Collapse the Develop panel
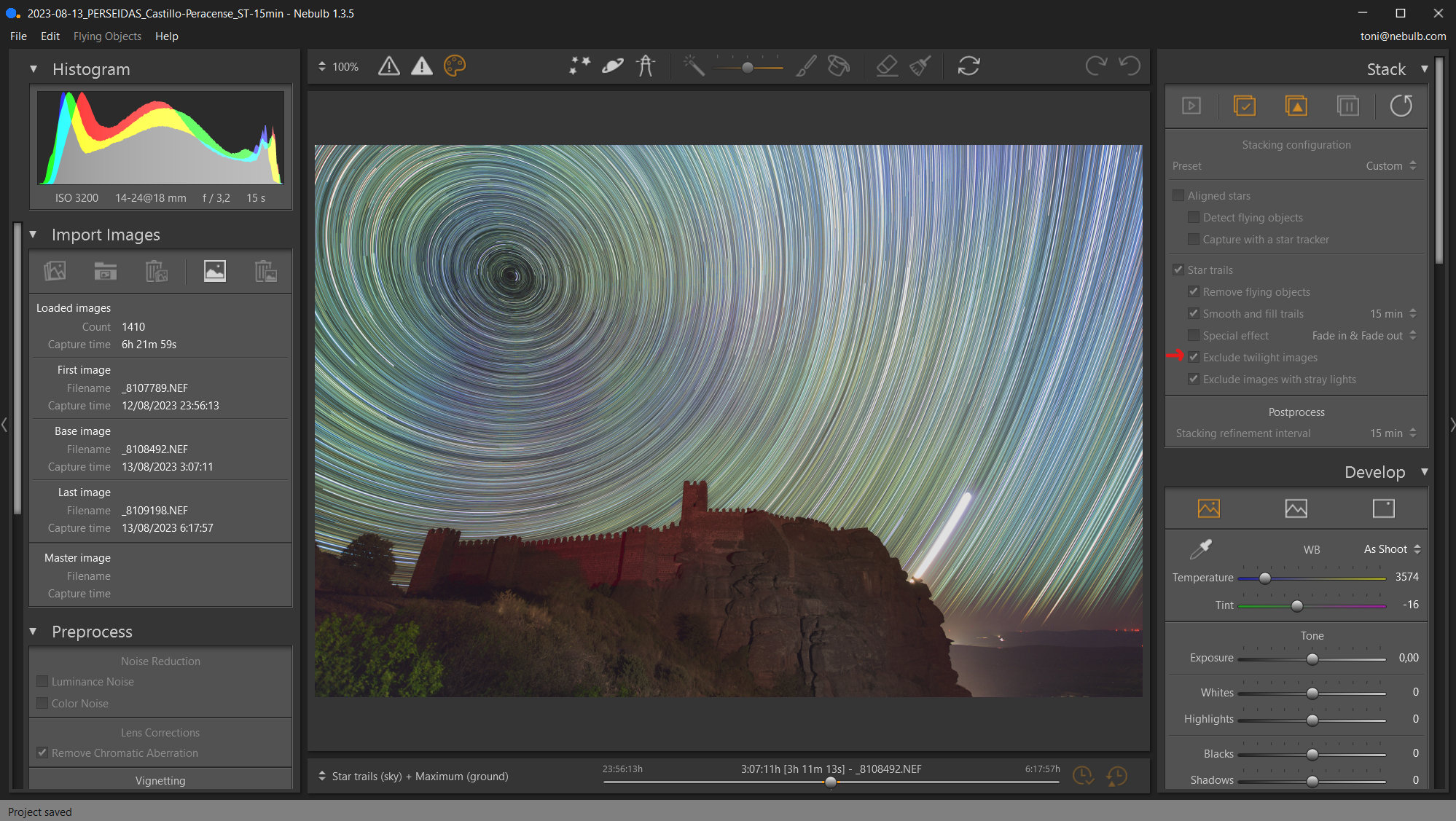Viewport: 1456px width, 821px height. (x=1424, y=472)
